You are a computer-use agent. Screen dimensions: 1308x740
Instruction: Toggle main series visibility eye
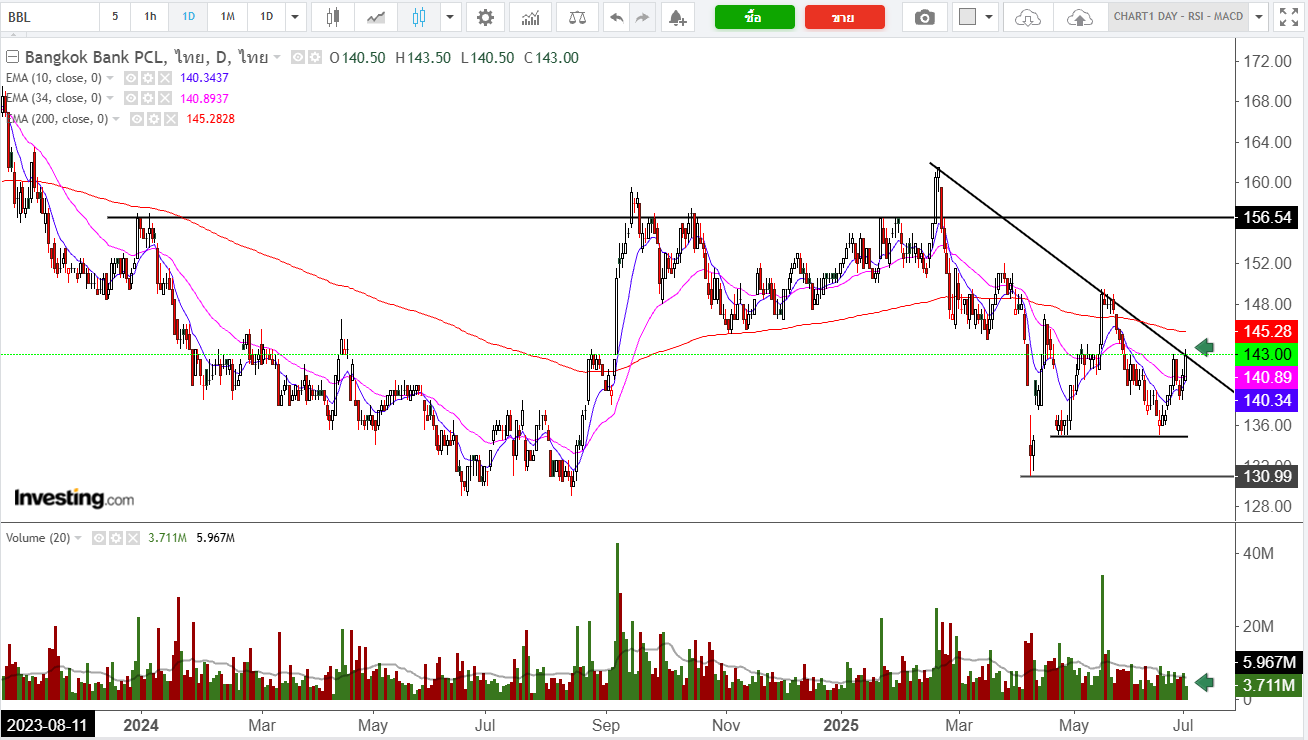coord(297,58)
